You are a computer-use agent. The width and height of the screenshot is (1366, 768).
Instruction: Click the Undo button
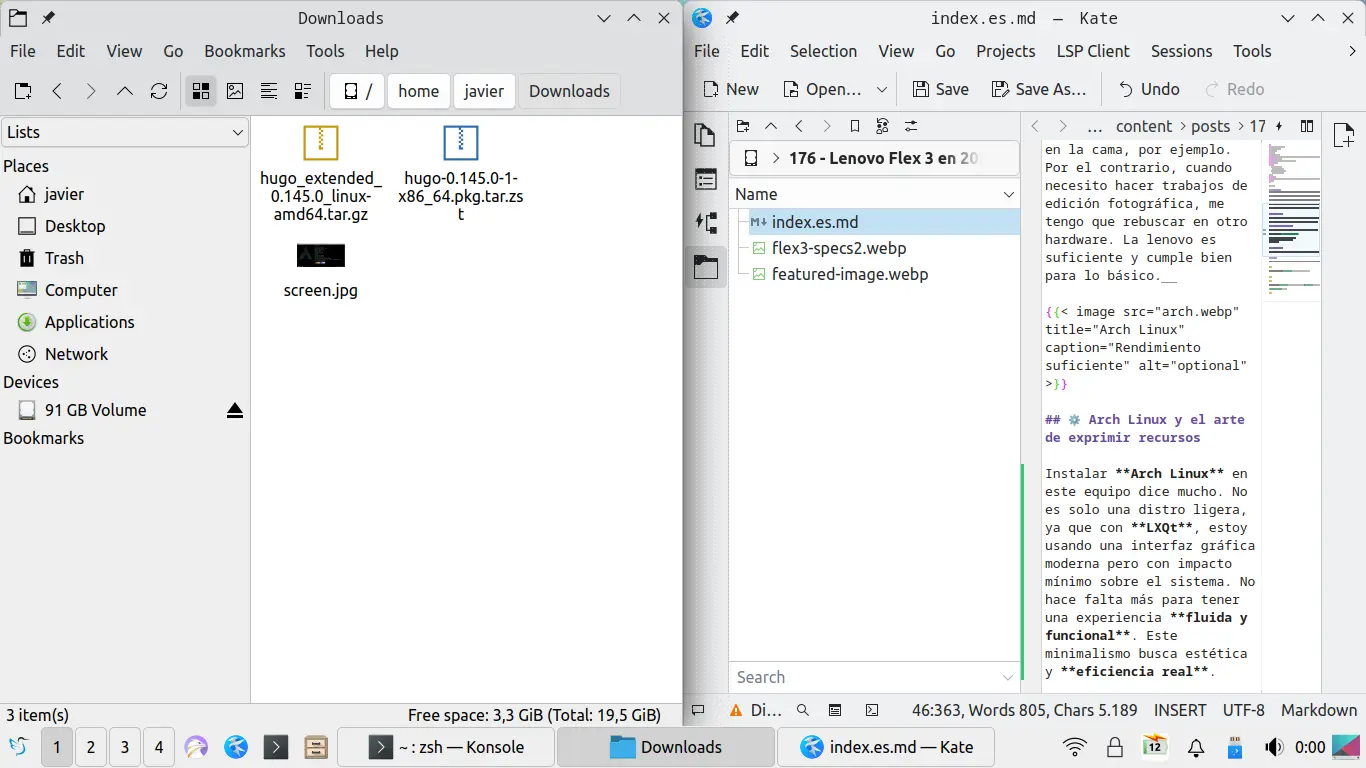(x=1148, y=90)
